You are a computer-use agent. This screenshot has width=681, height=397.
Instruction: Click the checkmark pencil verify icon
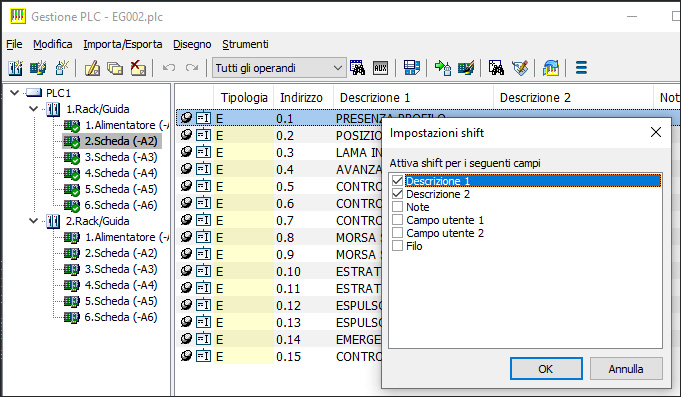click(520, 68)
